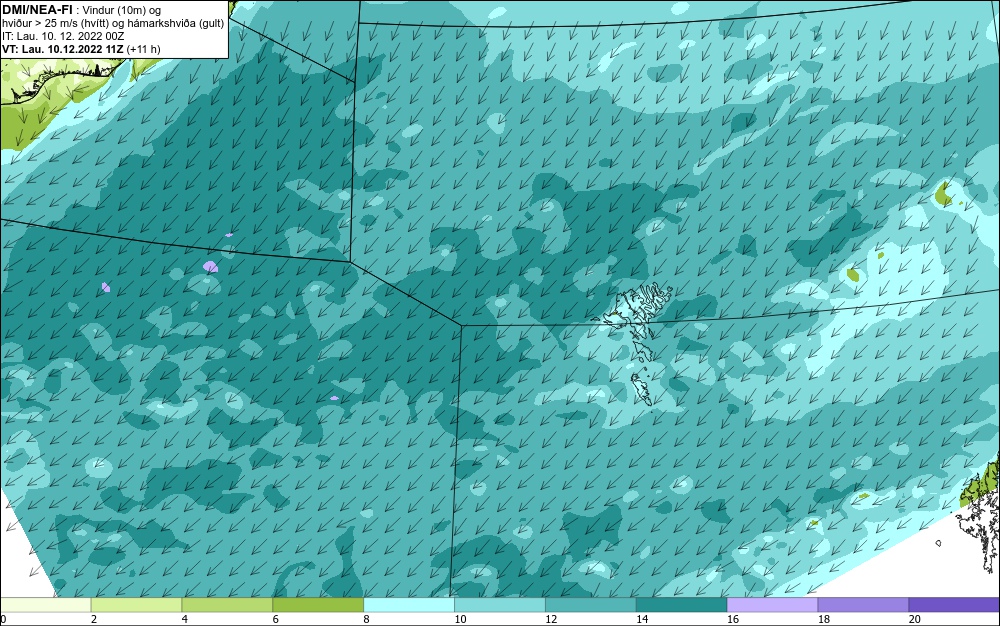This screenshot has width=1000, height=626.
Task: Click the 8–10 m/s pale cyan legend swatch
Action: (x=409, y=605)
